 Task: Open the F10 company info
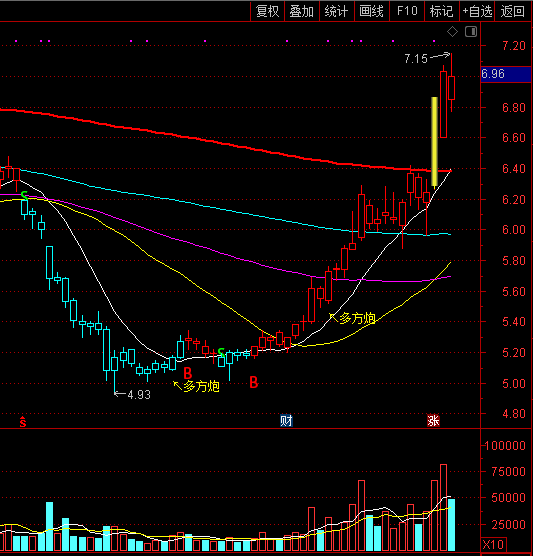[407, 11]
